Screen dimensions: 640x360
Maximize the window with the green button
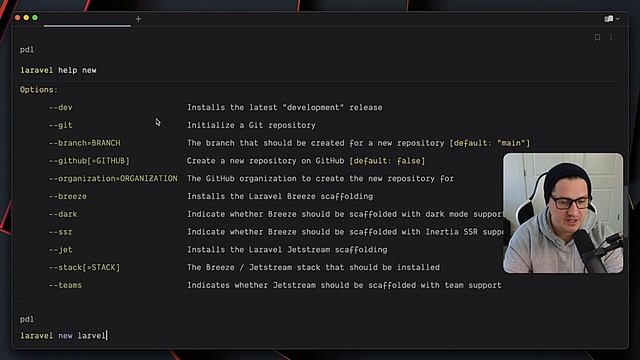point(35,18)
